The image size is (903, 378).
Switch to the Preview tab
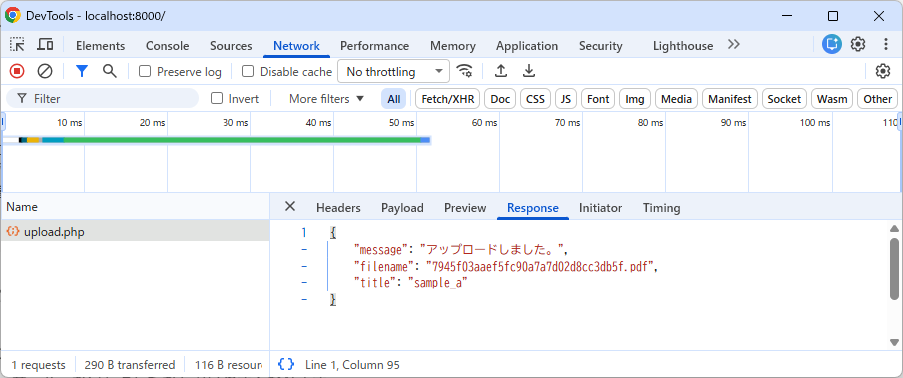click(465, 208)
